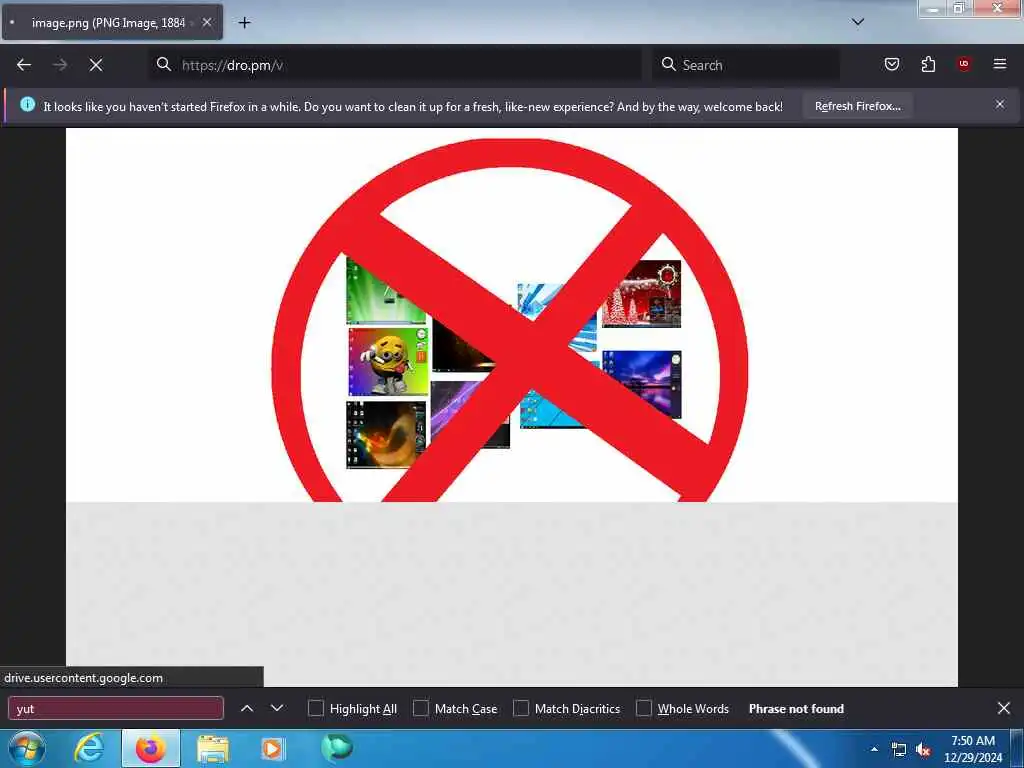The width and height of the screenshot is (1024, 768).
Task: Click the Phrase not found message
Action: [x=796, y=709]
